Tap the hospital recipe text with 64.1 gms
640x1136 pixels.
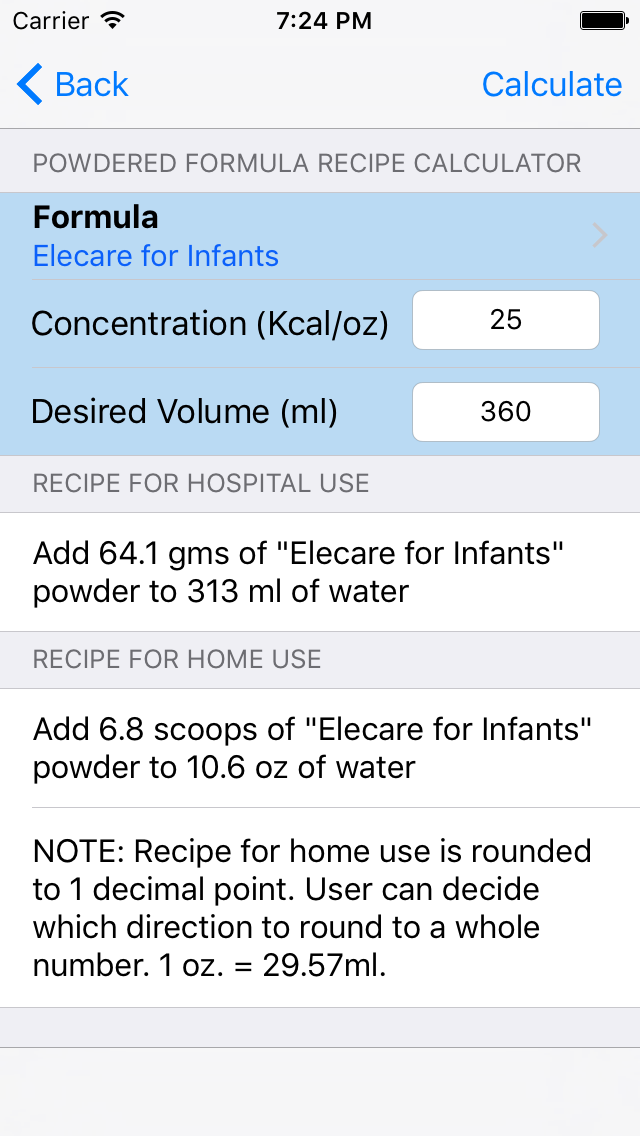point(299,572)
